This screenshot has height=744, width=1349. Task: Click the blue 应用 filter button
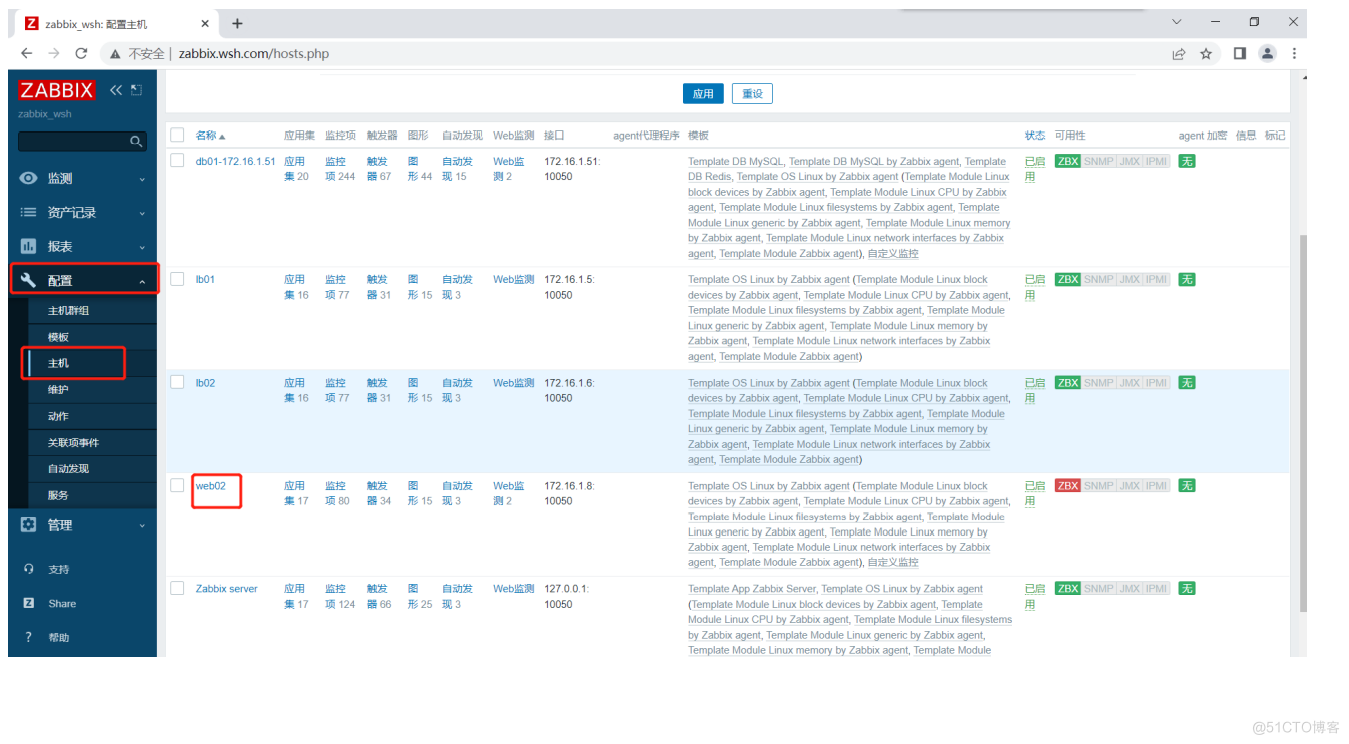703,93
